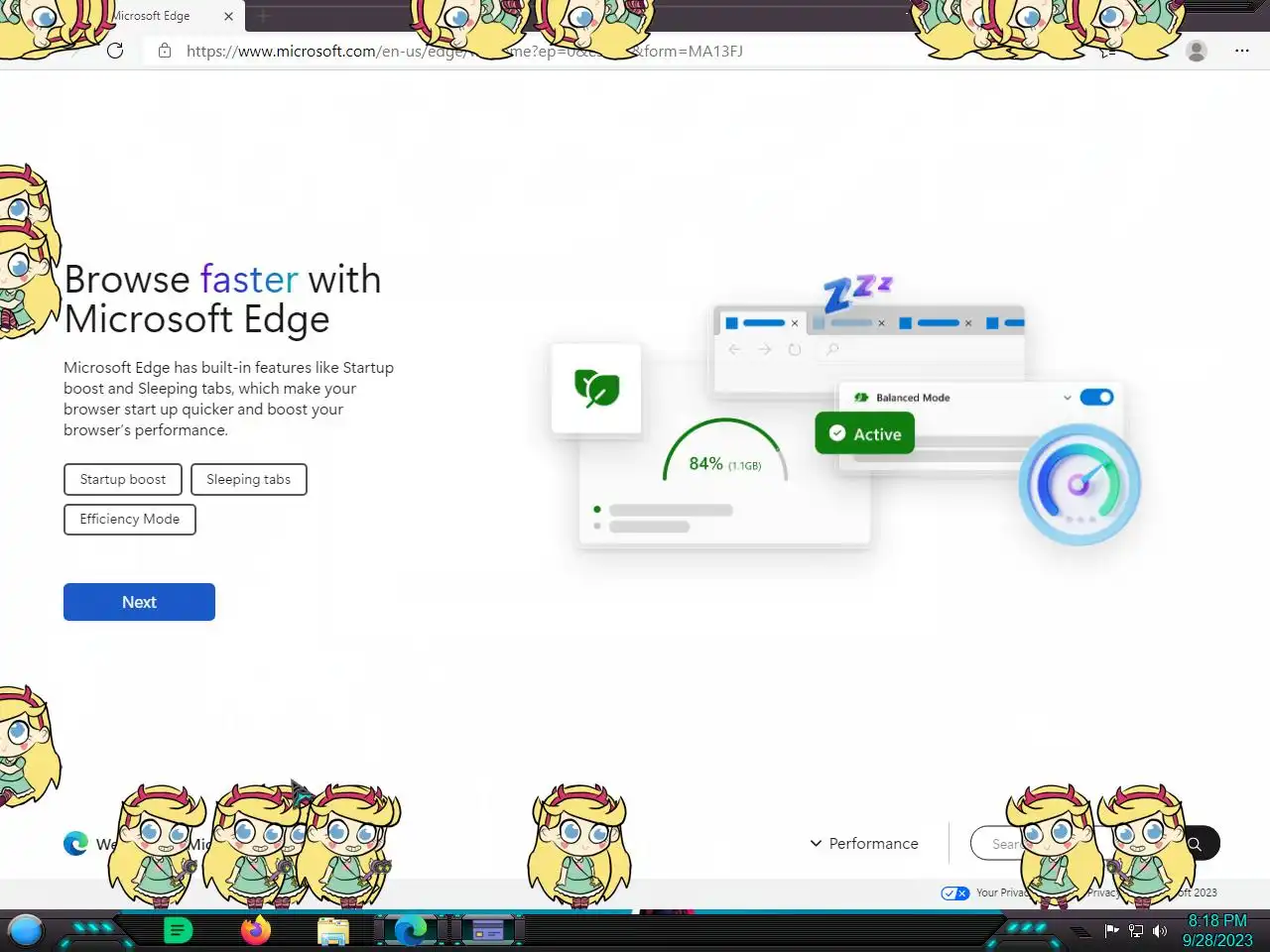
Task: Expand the Performance dropdown
Action: click(x=864, y=843)
